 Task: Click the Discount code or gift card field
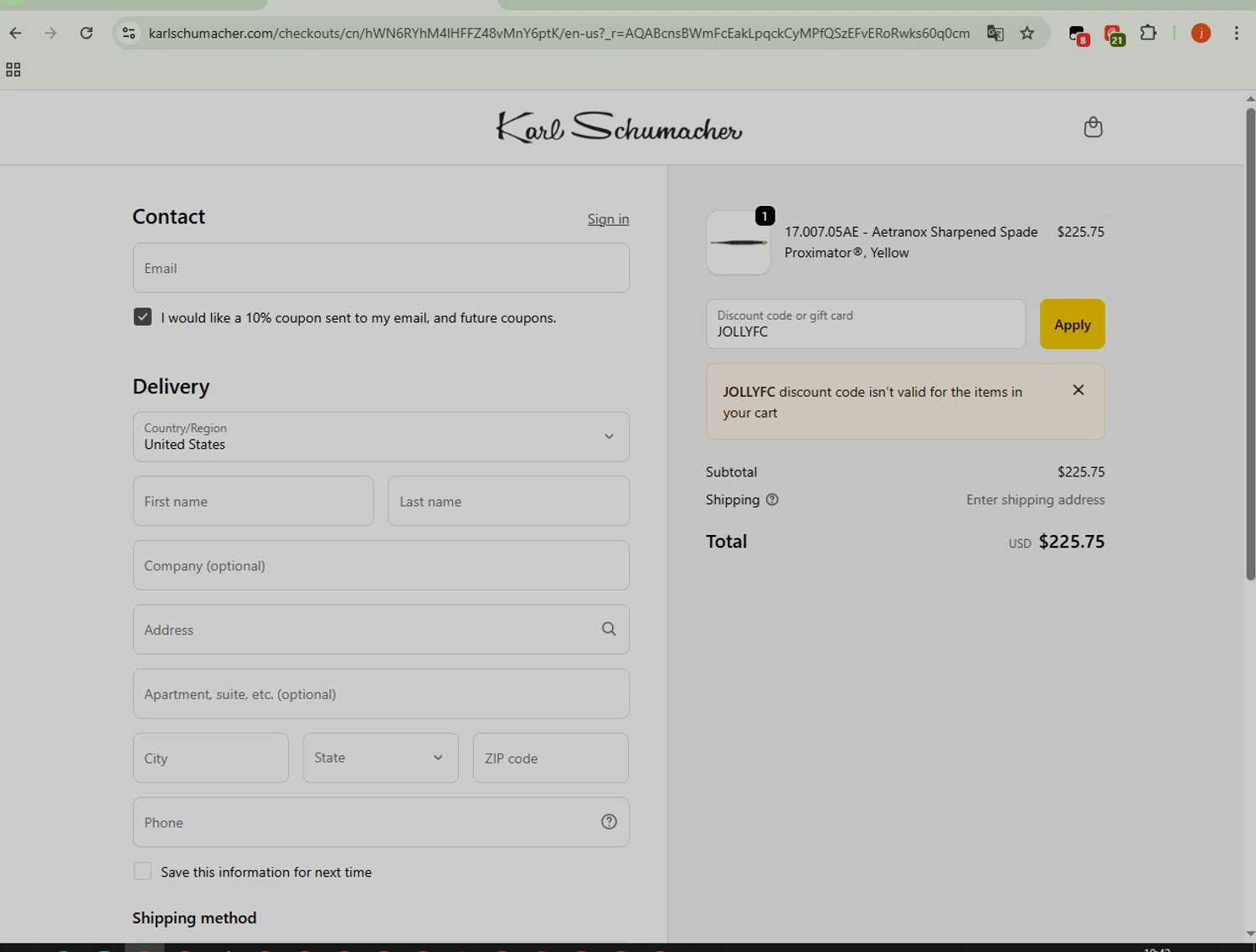pyautogui.click(x=865, y=324)
